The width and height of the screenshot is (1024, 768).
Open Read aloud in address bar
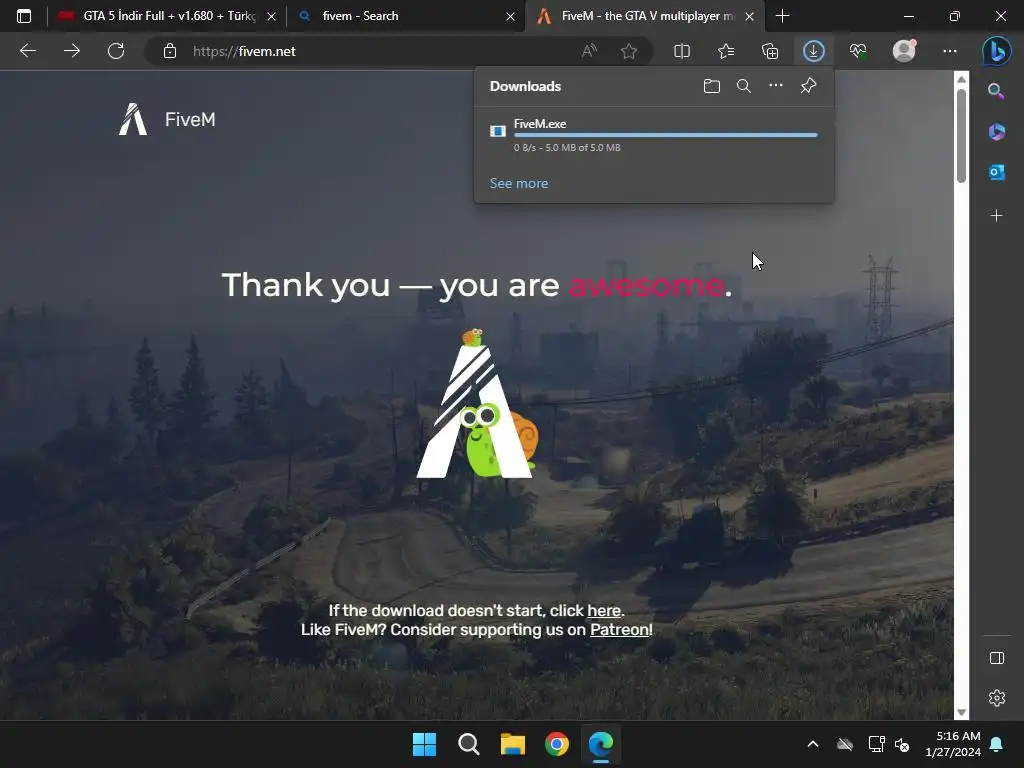click(x=589, y=51)
